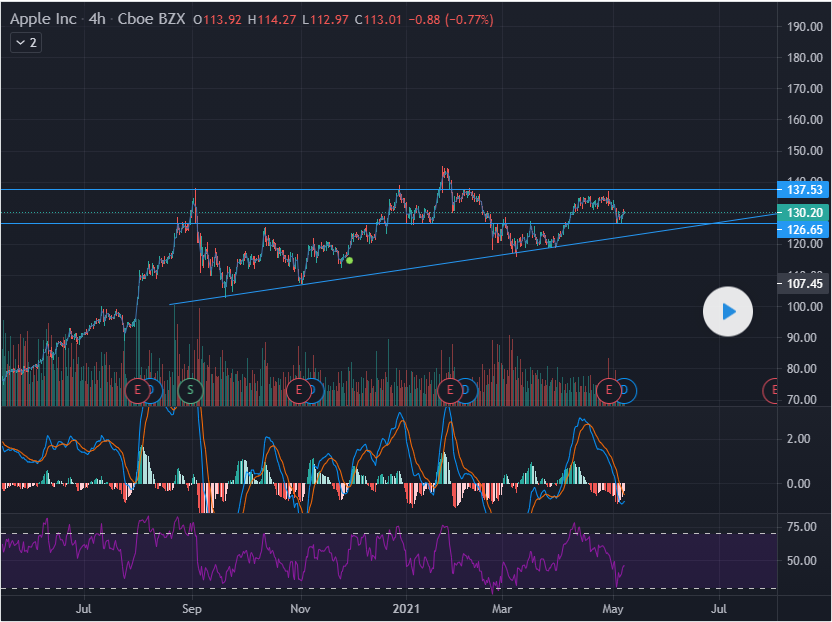
Task: Open the first Earnings 'E' marker before September
Action: pyautogui.click(x=139, y=389)
